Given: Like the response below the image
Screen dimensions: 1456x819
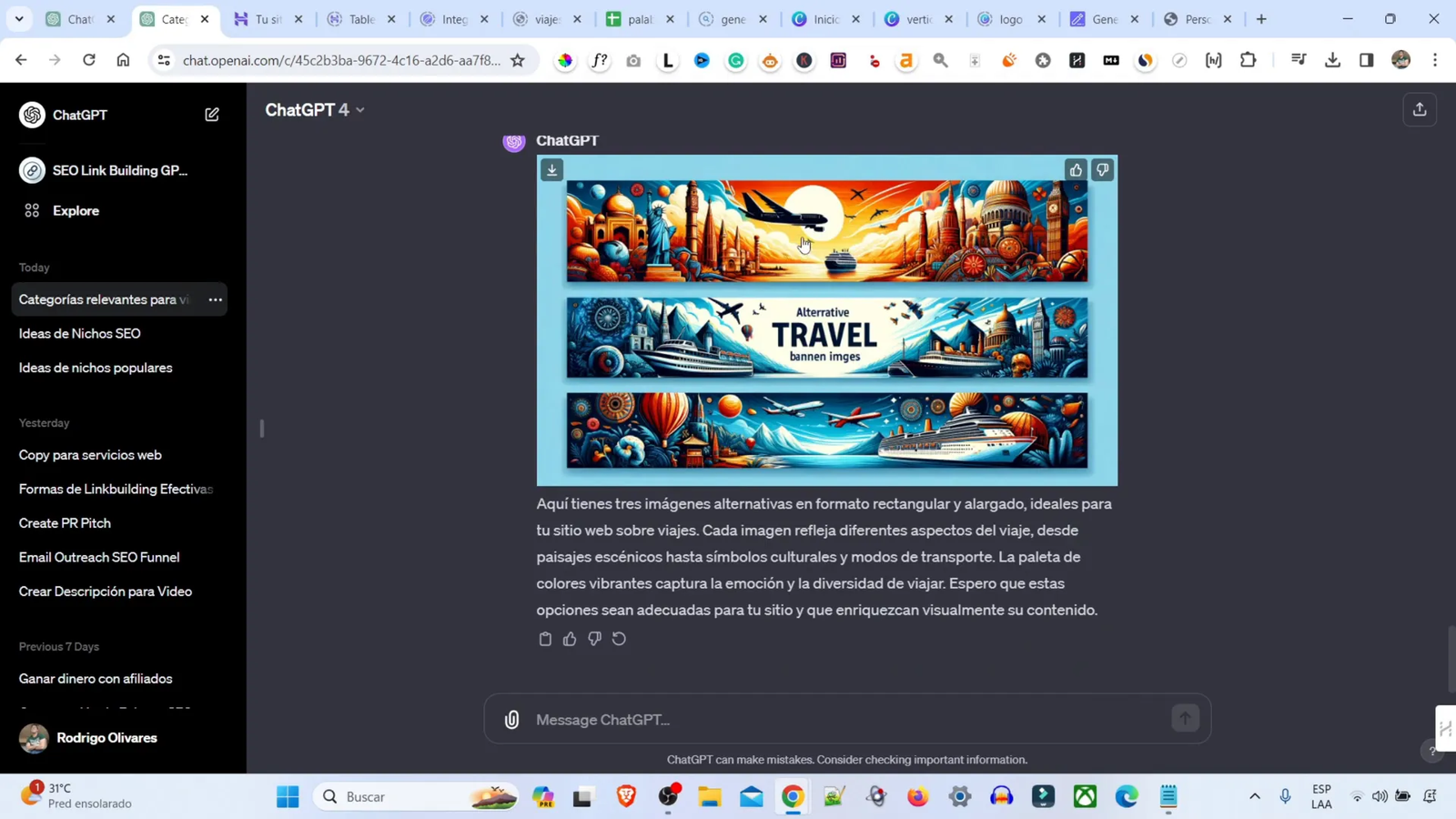Looking at the screenshot, I should tap(570, 639).
